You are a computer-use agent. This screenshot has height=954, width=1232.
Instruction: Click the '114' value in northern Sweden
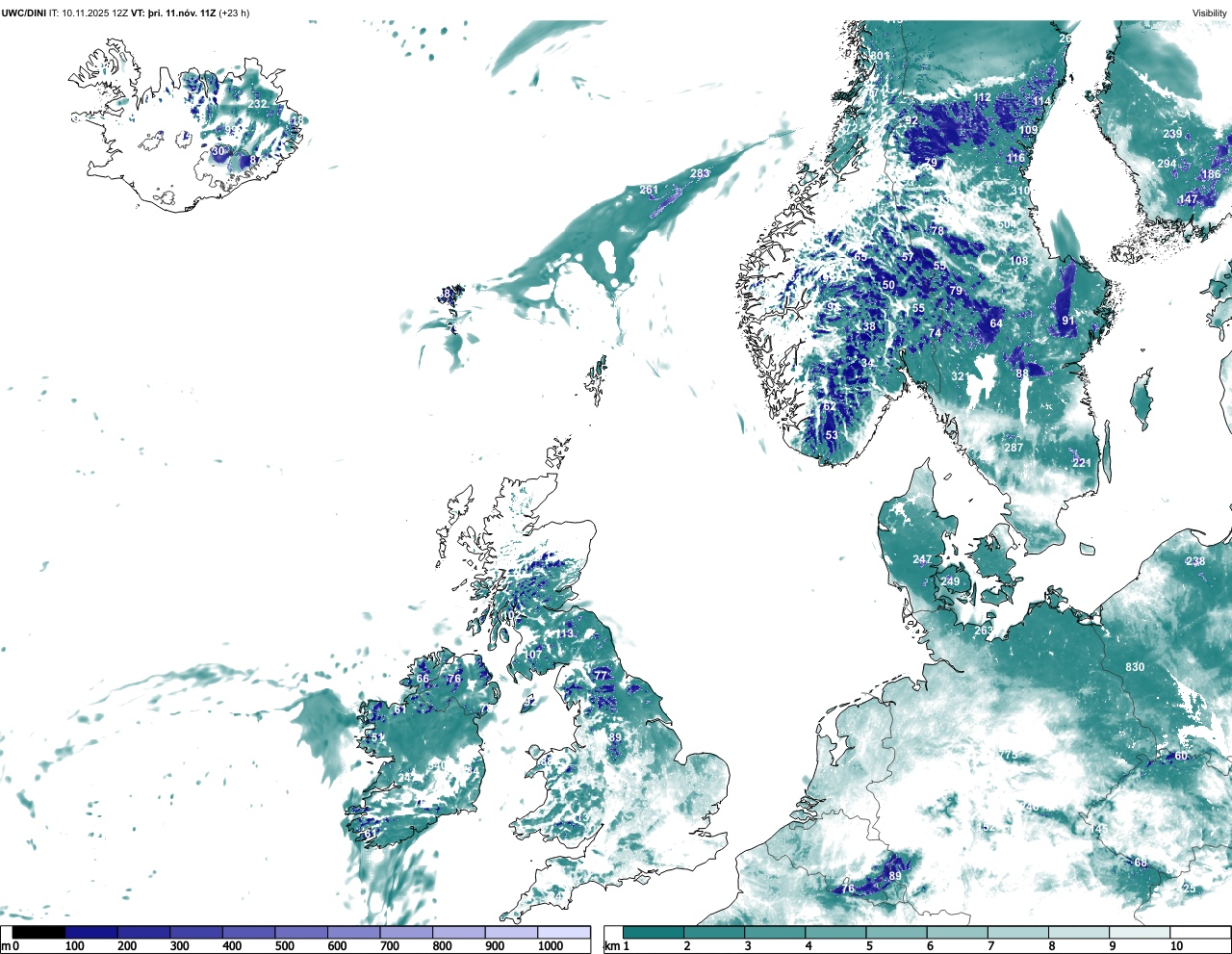(x=1042, y=101)
